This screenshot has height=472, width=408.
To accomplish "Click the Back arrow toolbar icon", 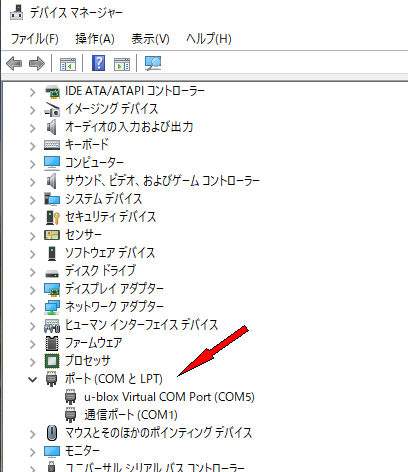I will pyautogui.click(x=14, y=63).
